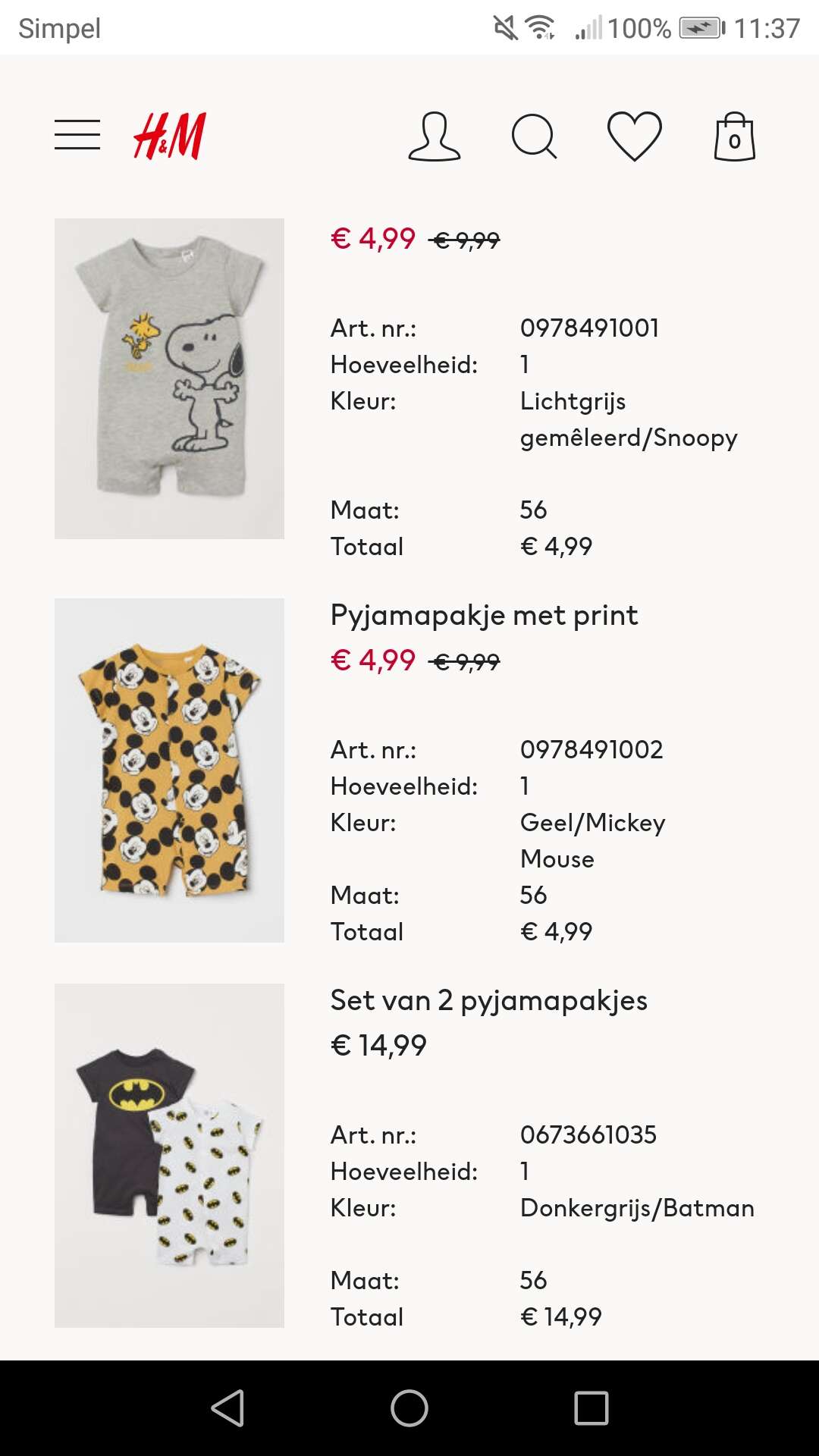Tap the H&M logo
The image size is (819, 1456).
(x=169, y=136)
